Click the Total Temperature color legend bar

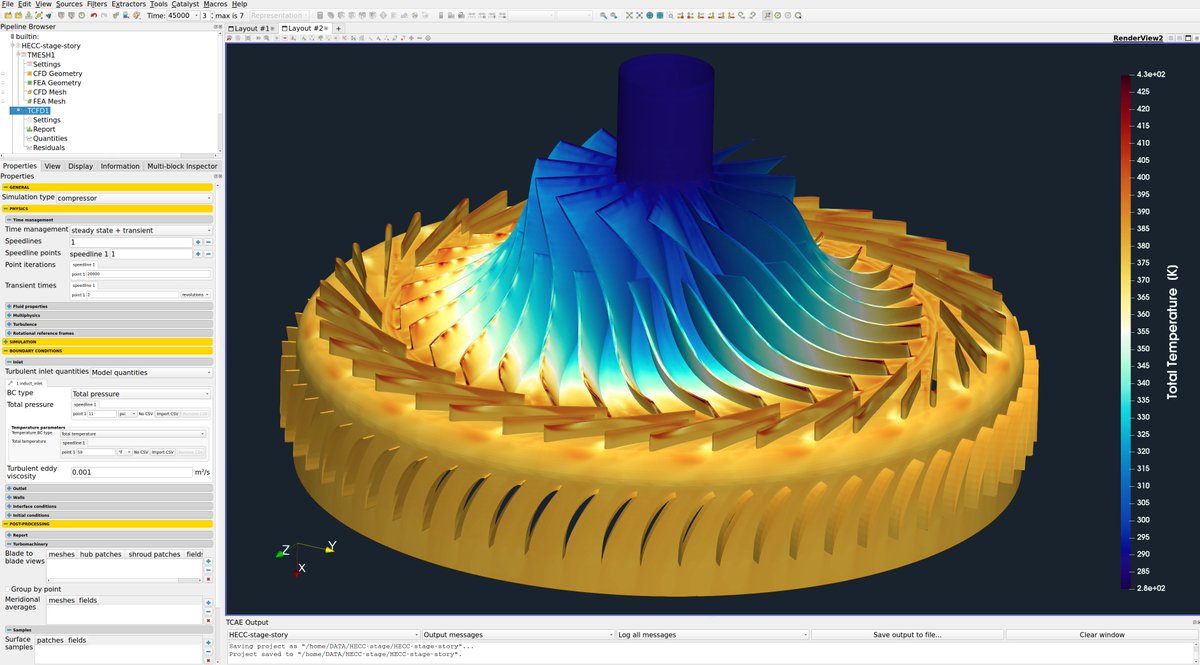[x=1126, y=332]
